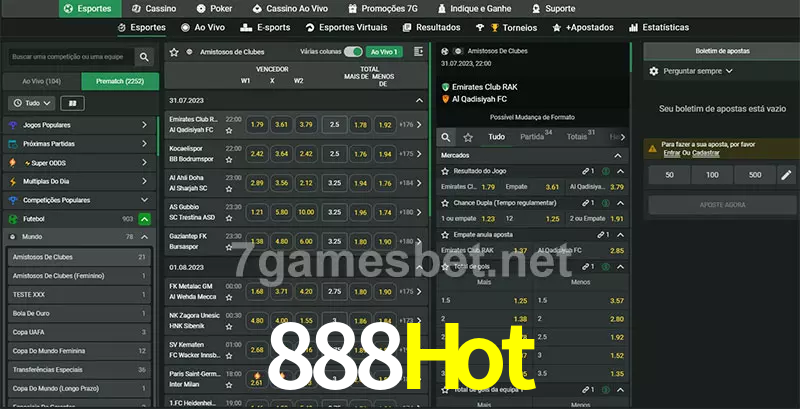Switch to the Prematch (2252) tab

click(118, 80)
